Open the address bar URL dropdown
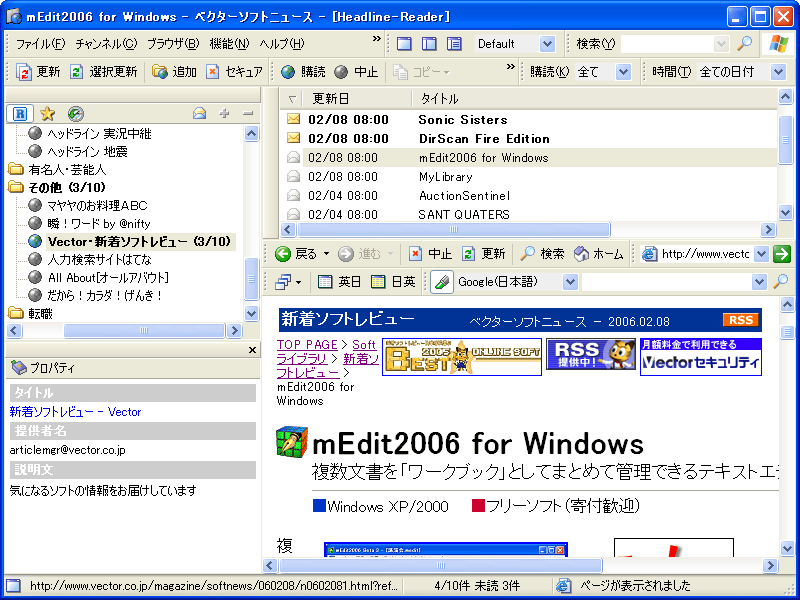 click(x=761, y=254)
